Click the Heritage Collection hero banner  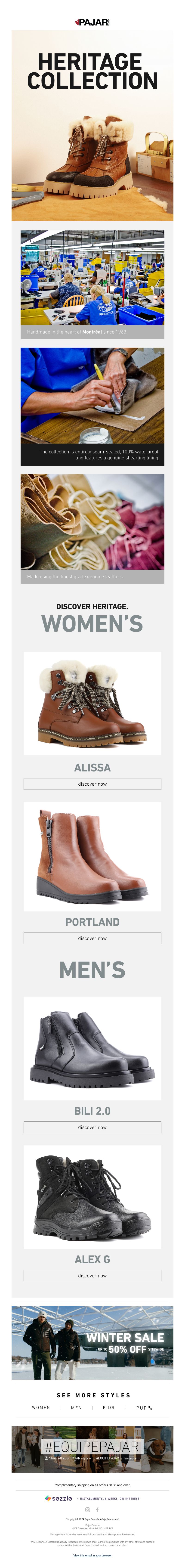(92, 125)
